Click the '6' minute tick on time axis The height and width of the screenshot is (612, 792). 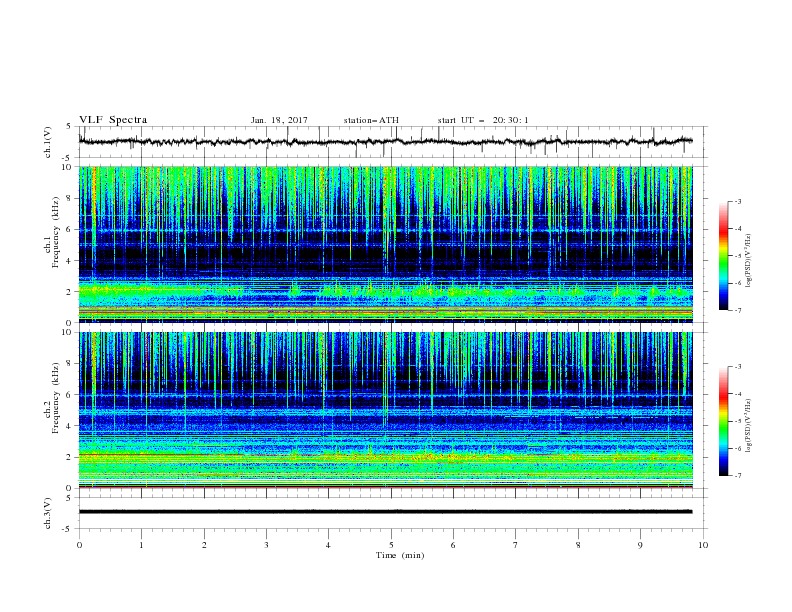tap(453, 545)
